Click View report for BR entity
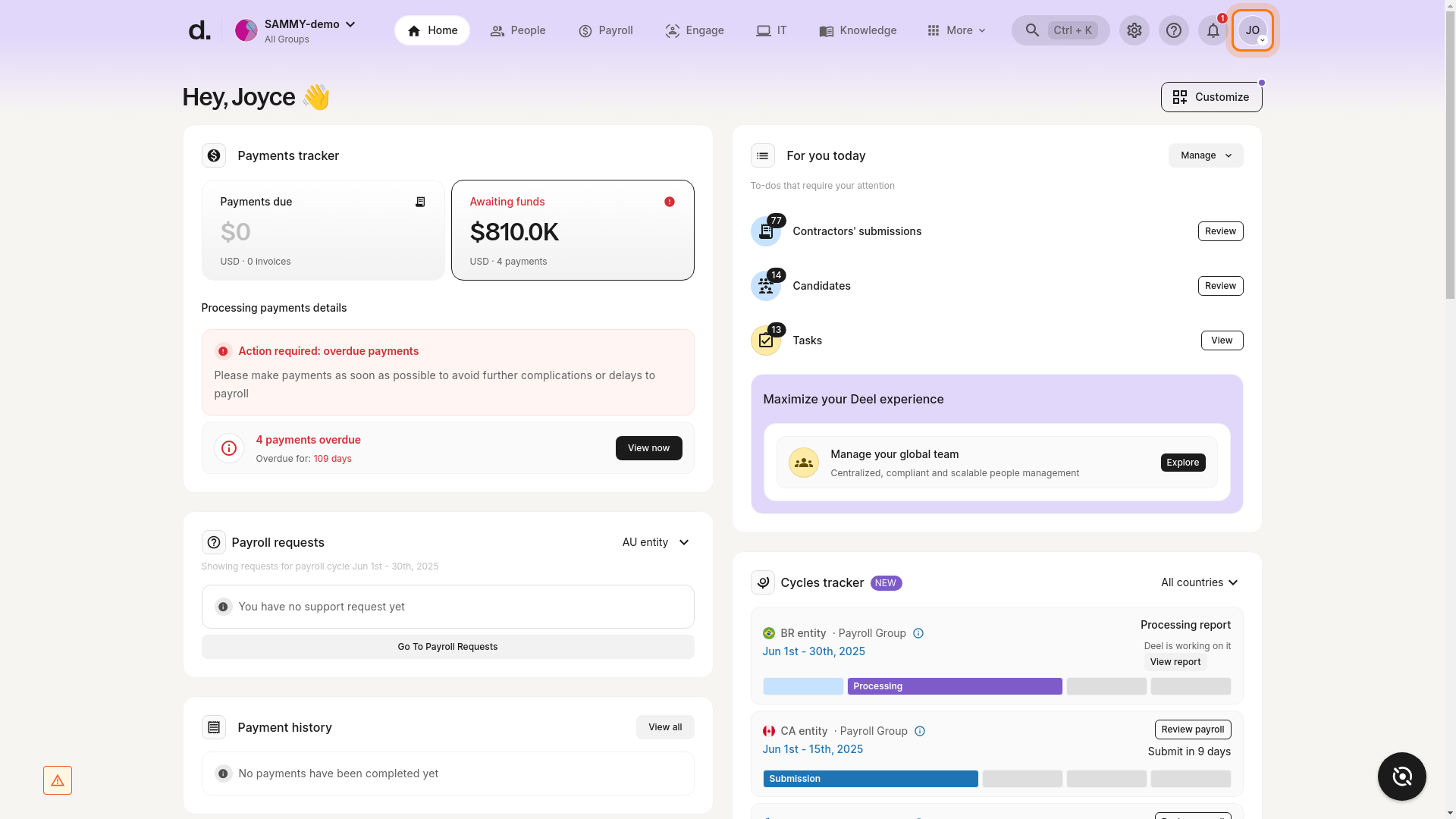Screen dimensions: 1456x819 [x=1175, y=662]
